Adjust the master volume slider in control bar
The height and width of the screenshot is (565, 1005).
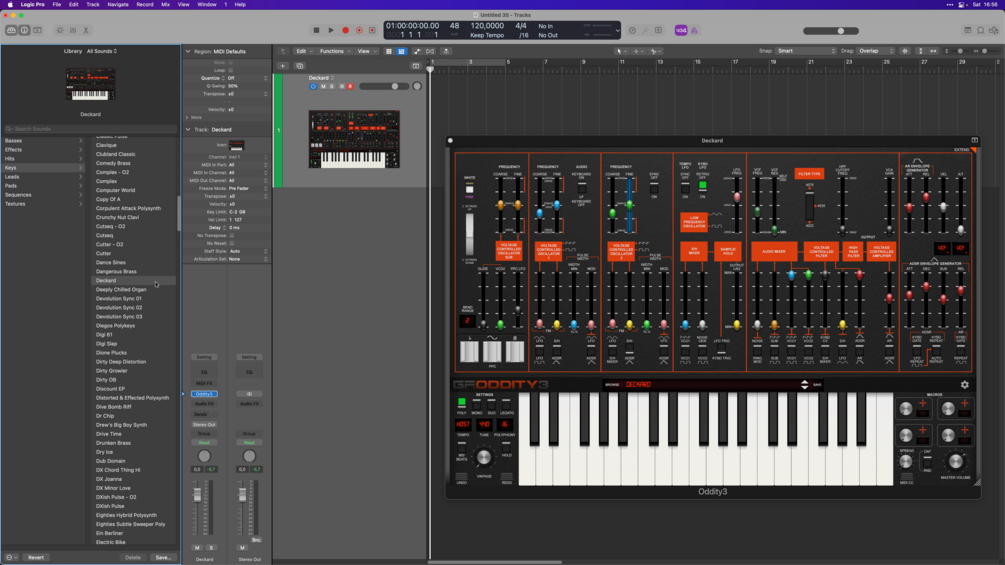coord(832,31)
